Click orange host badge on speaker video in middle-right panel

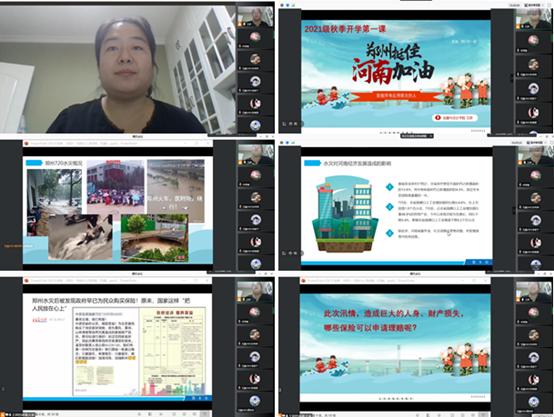[520, 162]
